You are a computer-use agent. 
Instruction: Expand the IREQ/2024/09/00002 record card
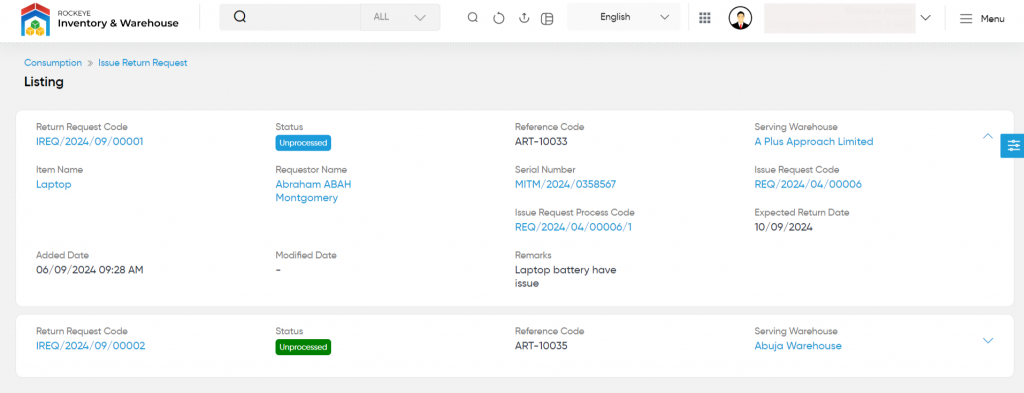[x=988, y=340]
